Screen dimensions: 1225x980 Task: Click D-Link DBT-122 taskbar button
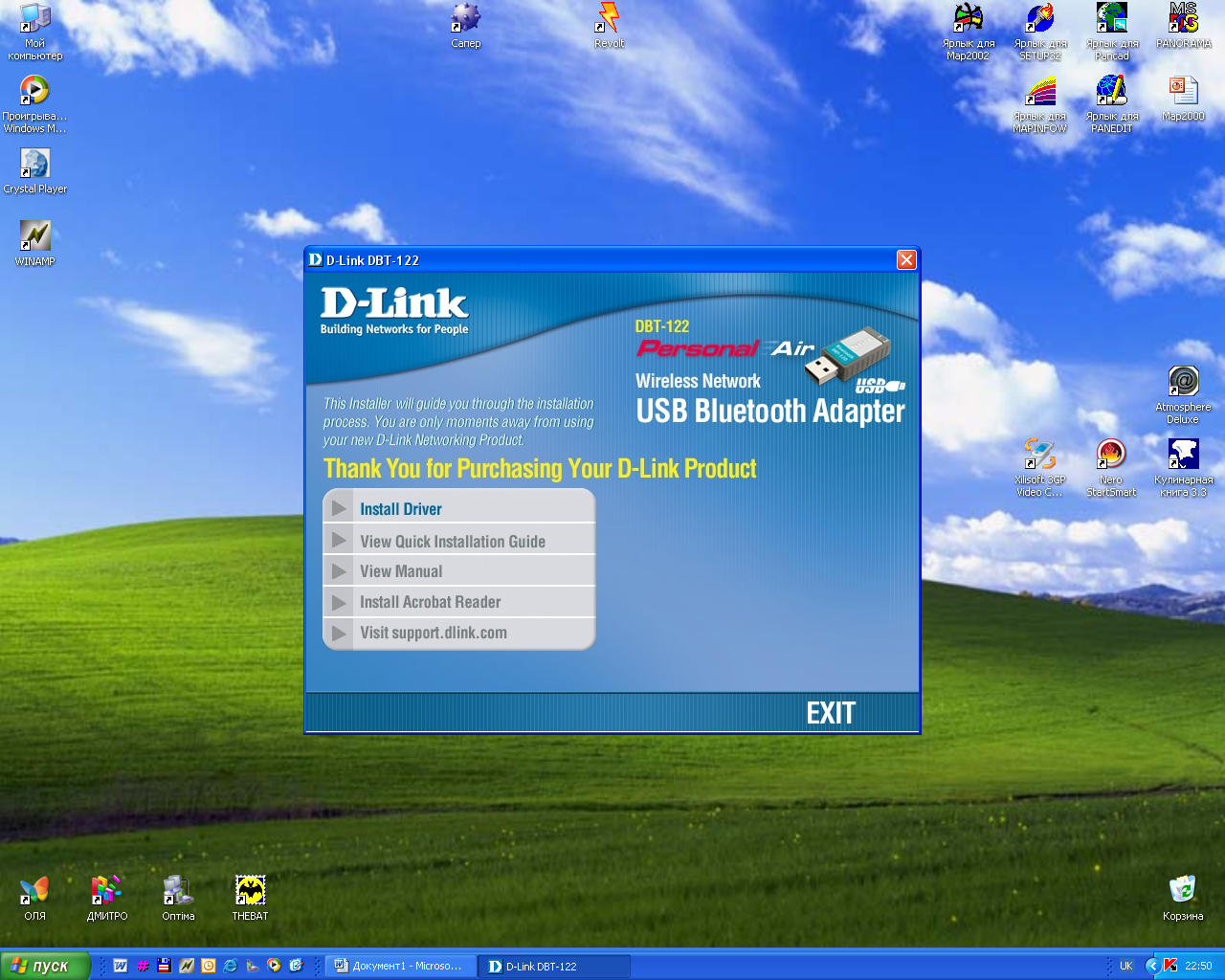pyautogui.click(x=554, y=966)
